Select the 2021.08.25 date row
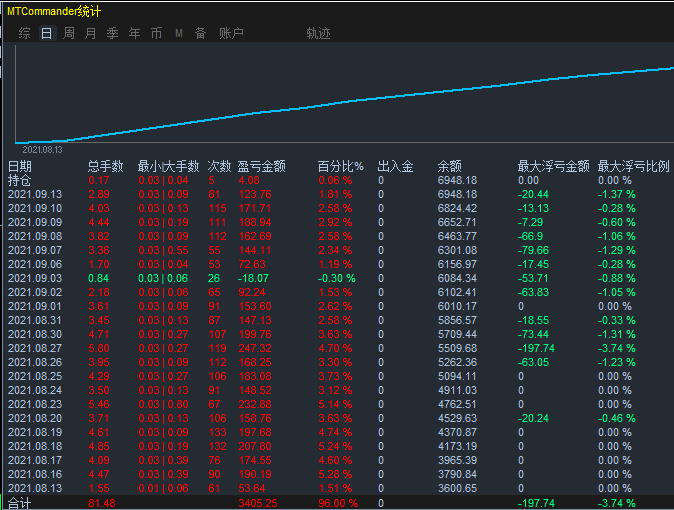 [x=35, y=376]
